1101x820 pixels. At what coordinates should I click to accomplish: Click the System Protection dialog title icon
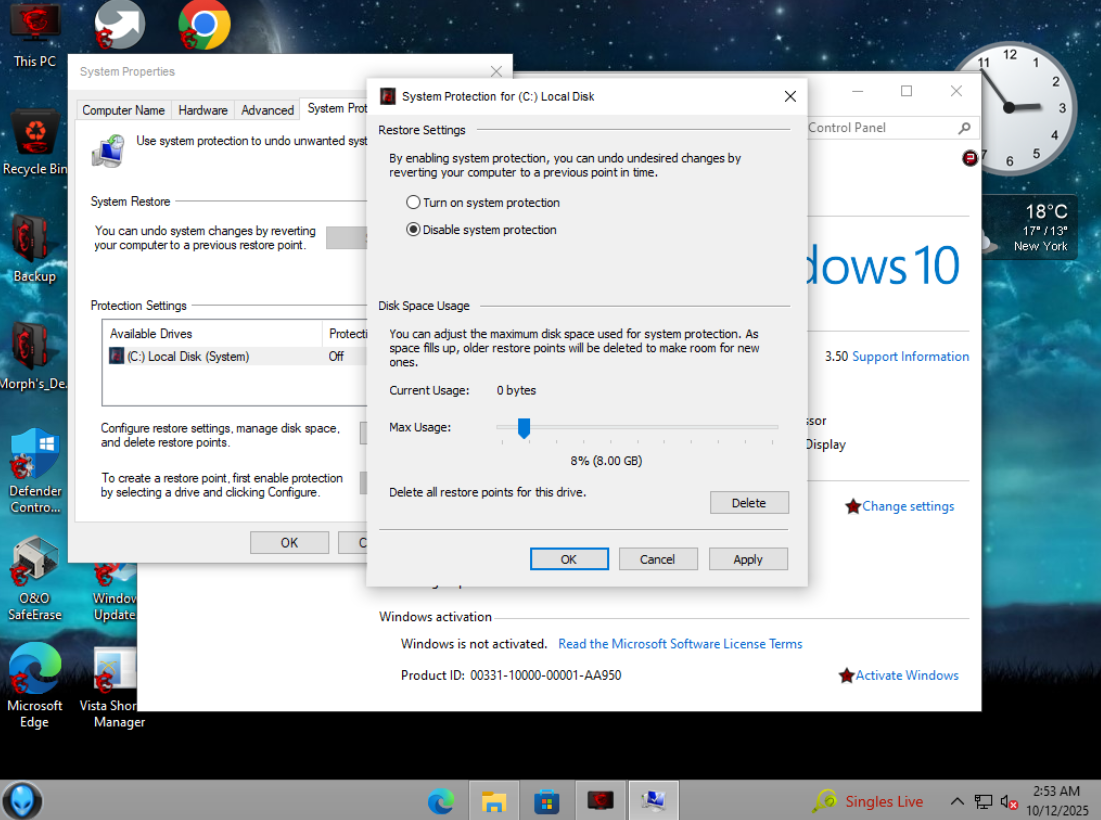[388, 96]
